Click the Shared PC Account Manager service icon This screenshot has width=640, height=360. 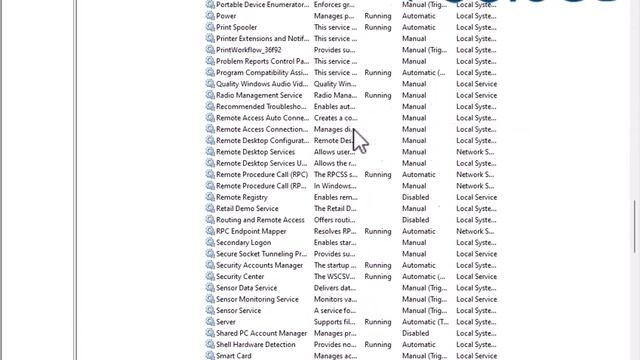click(x=210, y=333)
